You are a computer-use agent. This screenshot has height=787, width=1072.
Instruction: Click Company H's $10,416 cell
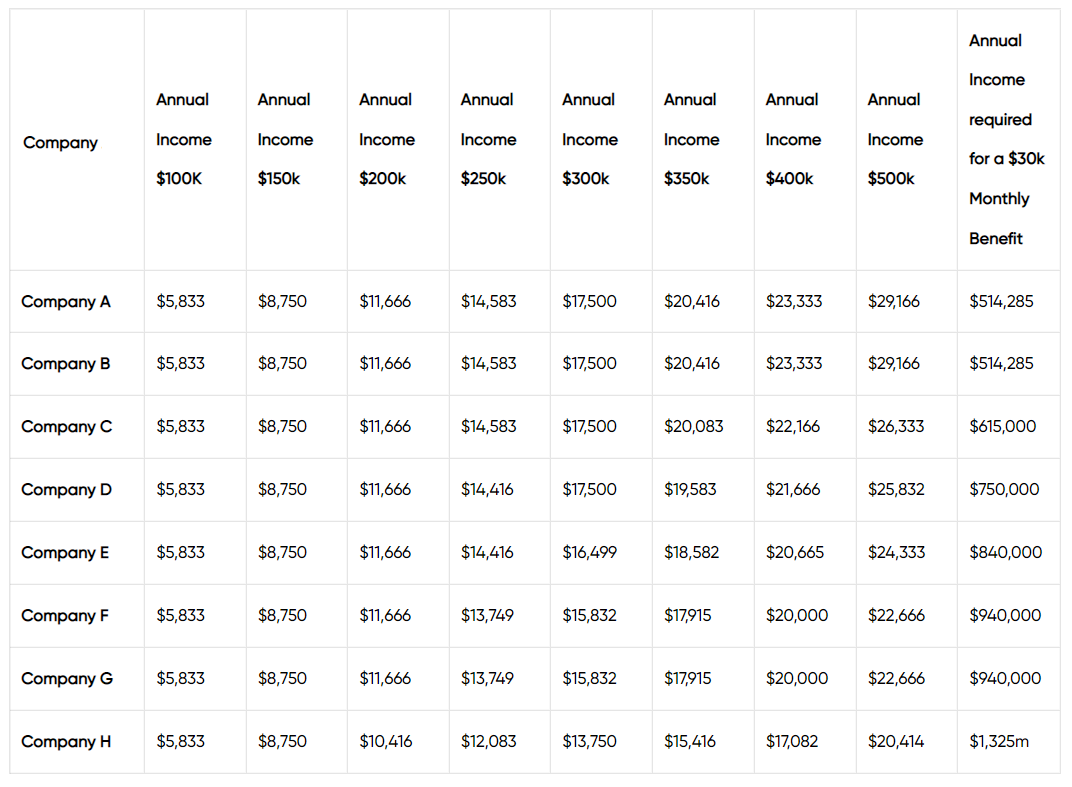pyautogui.click(x=385, y=741)
